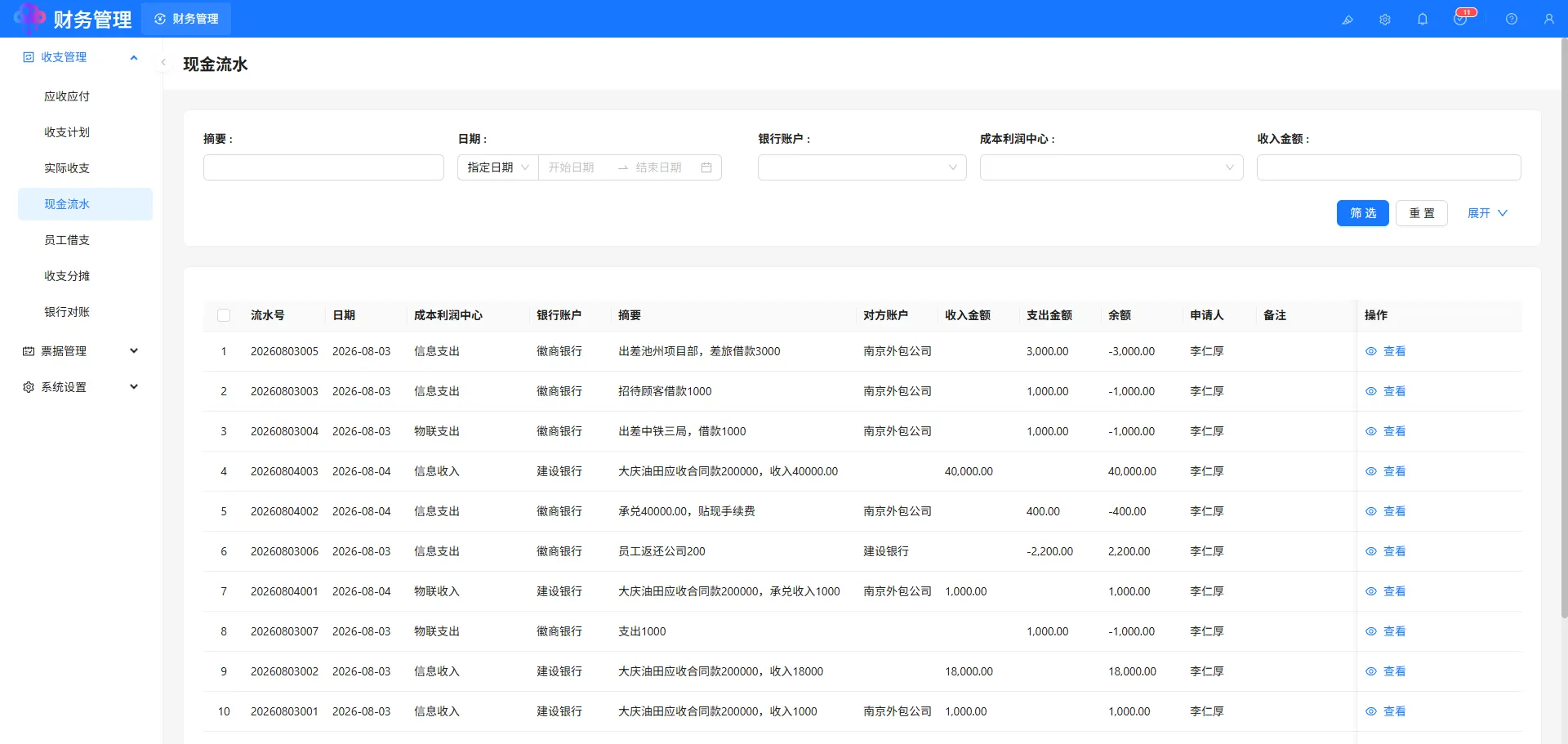Click the vertical page scrollbar
Screen dimensions: 1568x744
1564,327
